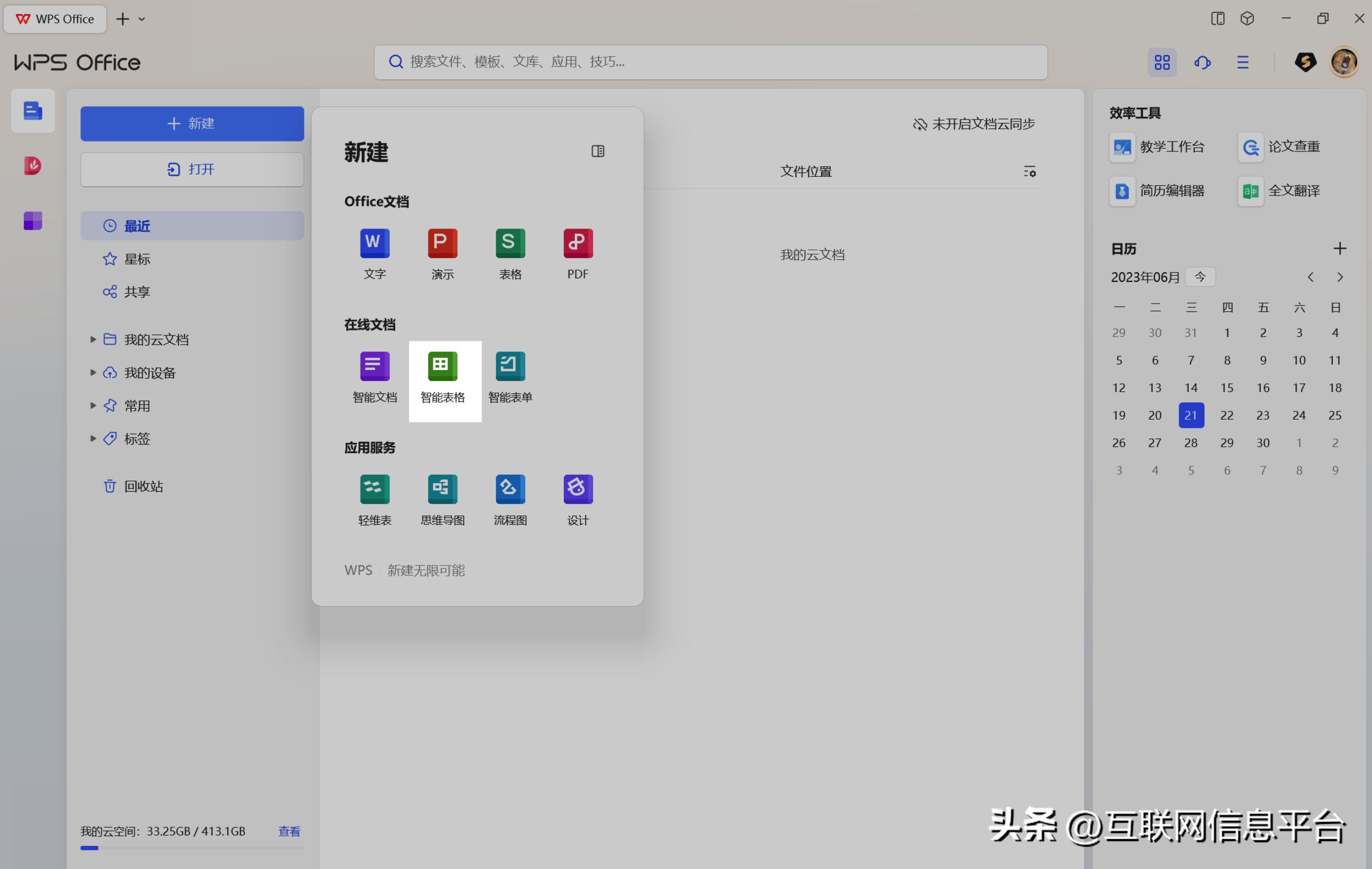Image resolution: width=1372 pixels, height=869 pixels.
Task: Toggle the apps grid view in the header
Action: [1162, 62]
